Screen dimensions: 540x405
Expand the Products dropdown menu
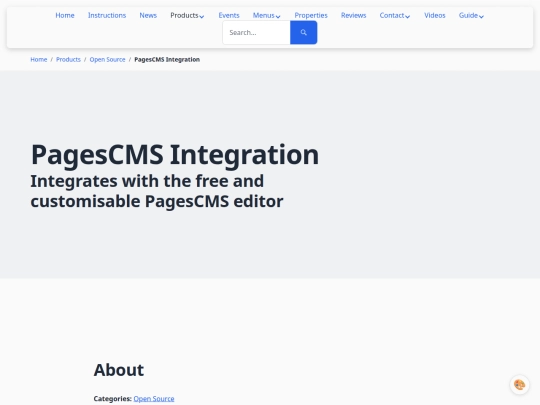187,15
